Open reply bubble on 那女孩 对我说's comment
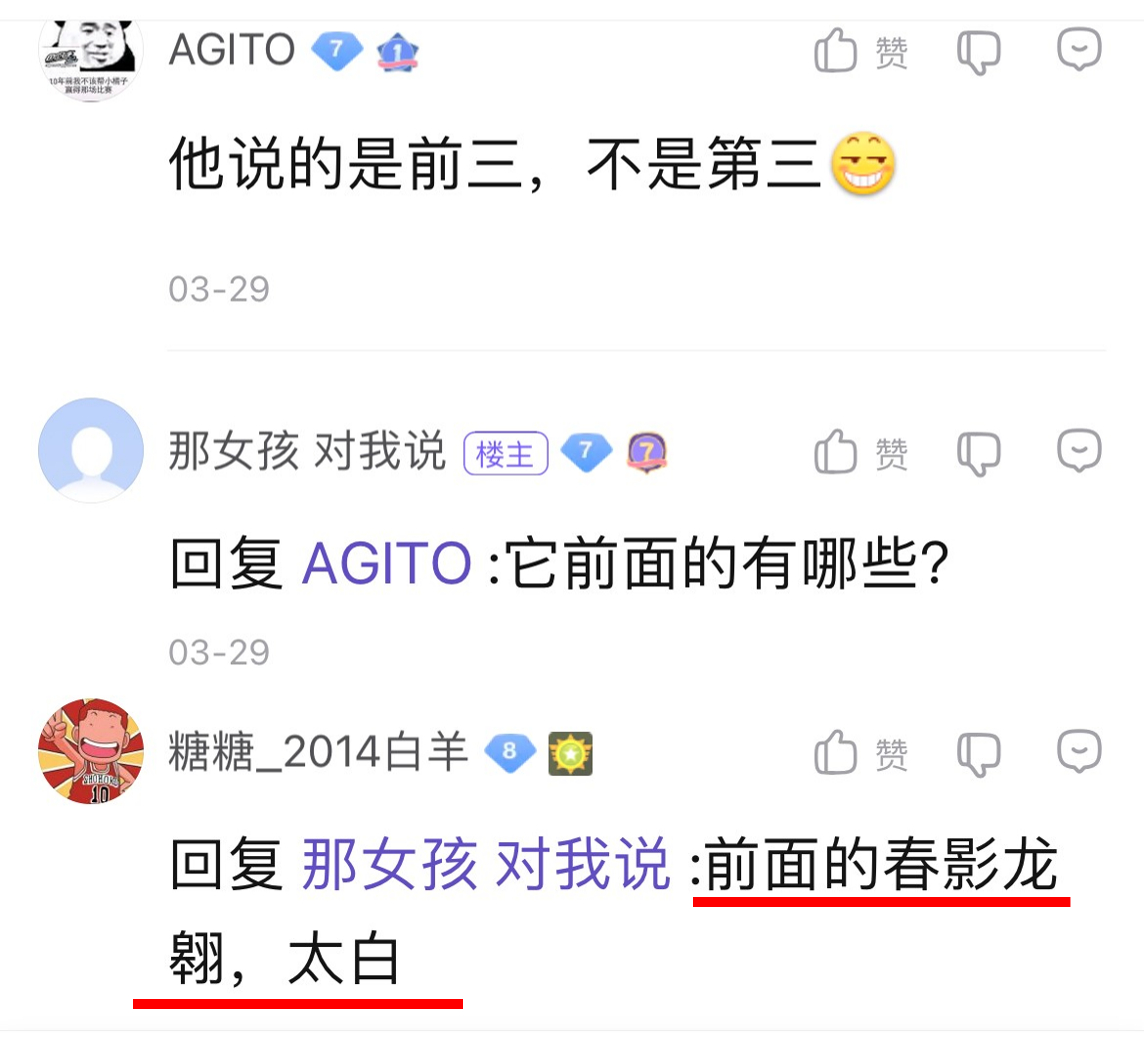The height and width of the screenshot is (1044, 1144). (x=1079, y=450)
